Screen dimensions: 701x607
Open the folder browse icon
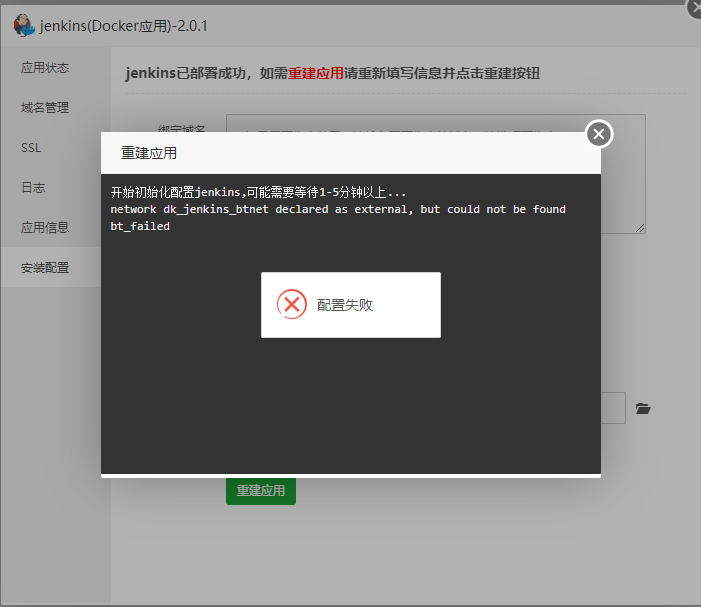point(643,408)
